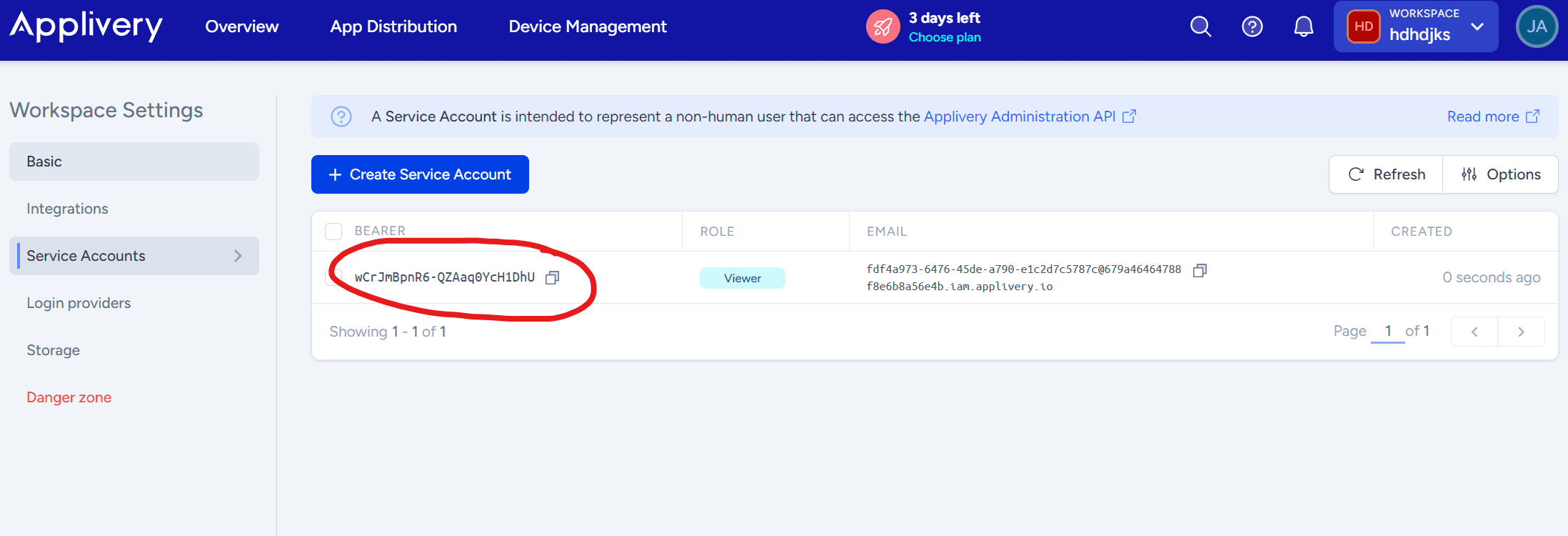
Task: Click the service account email text
Action: (x=1024, y=278)
